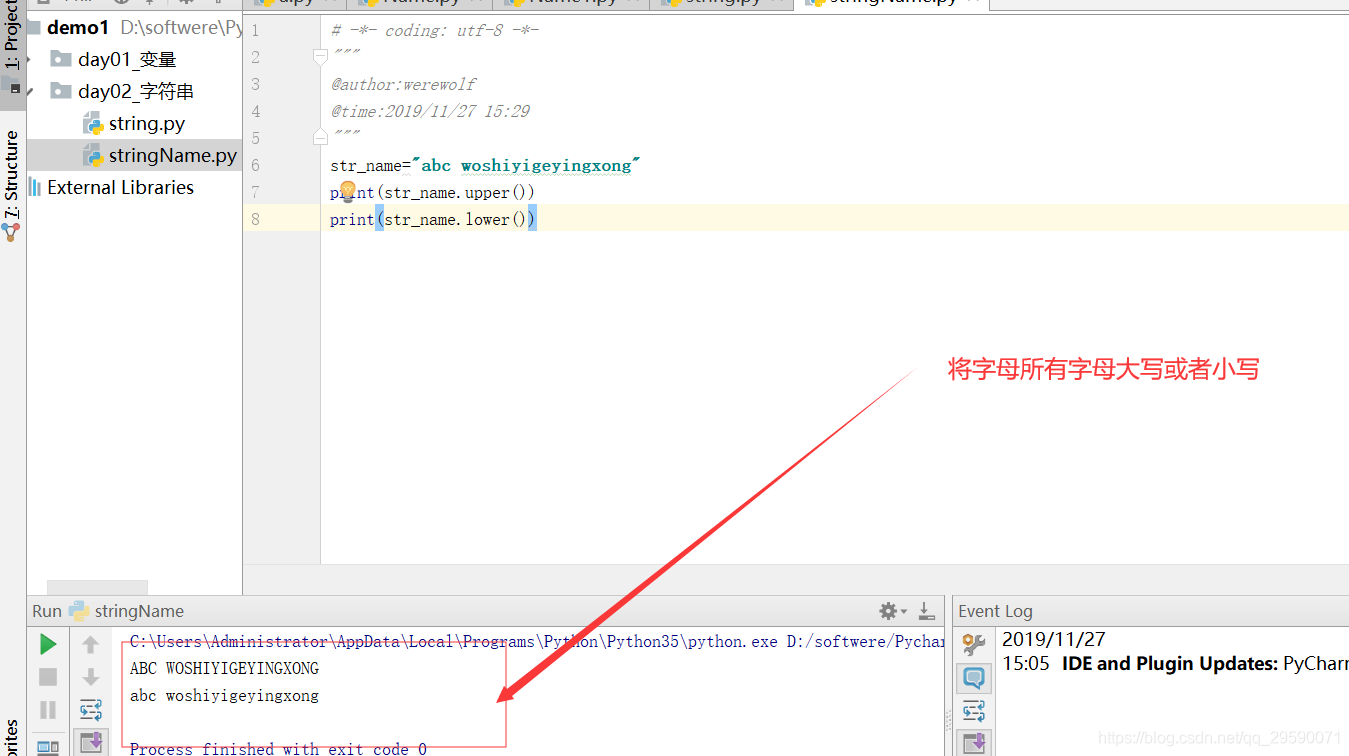Open Event Log wrench settings
Viewport: 1349px width, 756px height.
click(974, 644)
